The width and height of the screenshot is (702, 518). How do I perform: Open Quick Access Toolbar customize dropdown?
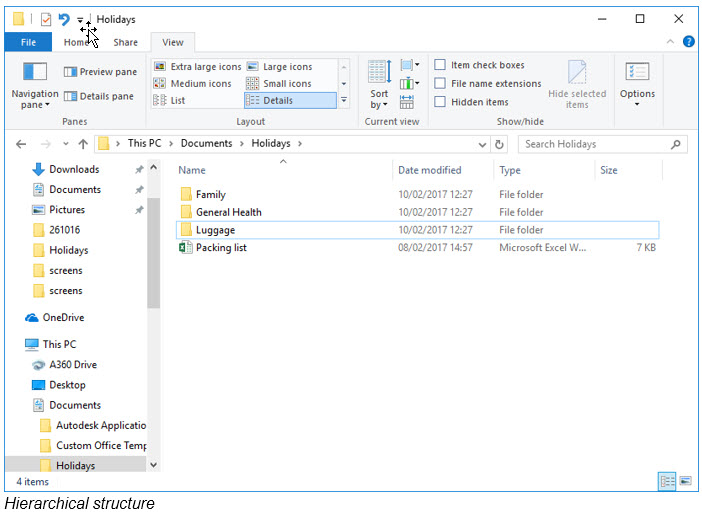tap(81, 20)
